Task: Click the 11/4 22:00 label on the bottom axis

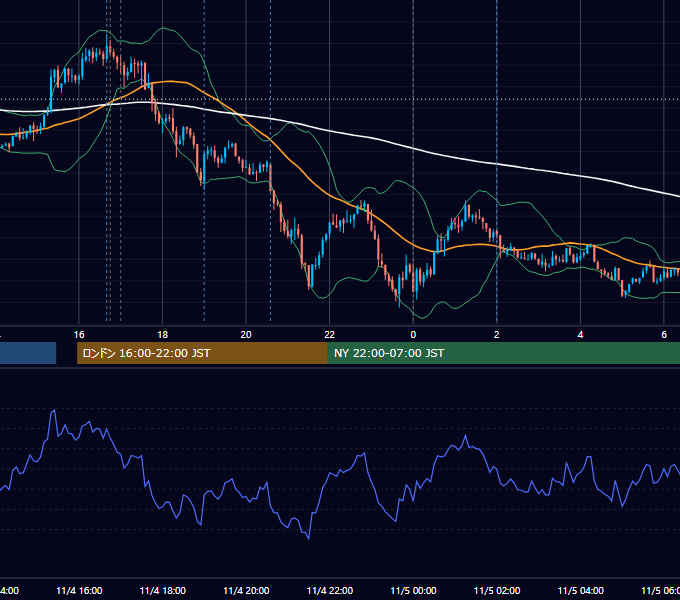Action: pyautogui.click(x=330, y=591)
